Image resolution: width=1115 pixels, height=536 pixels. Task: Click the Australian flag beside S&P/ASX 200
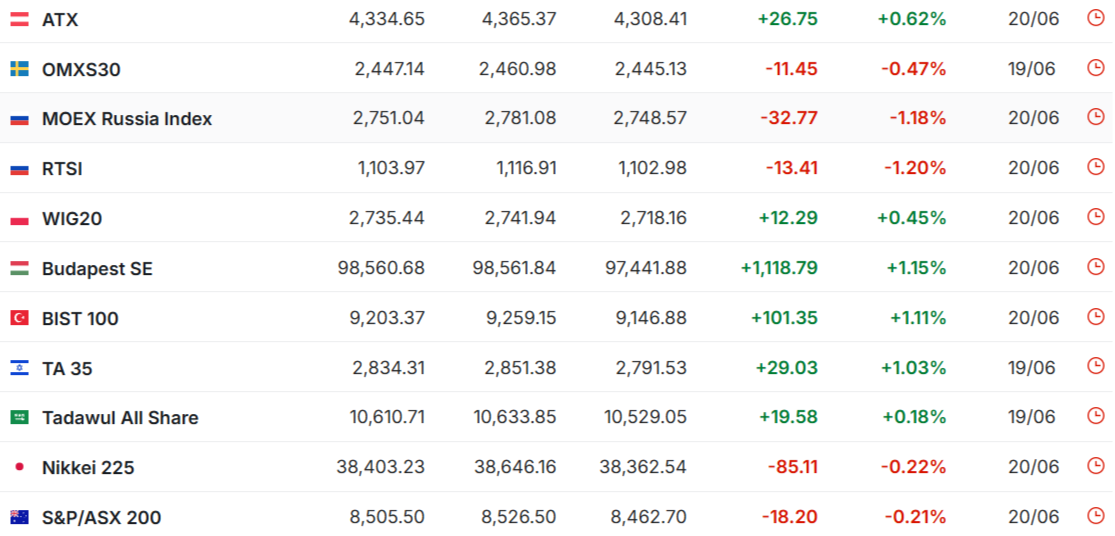click(19, 517)
